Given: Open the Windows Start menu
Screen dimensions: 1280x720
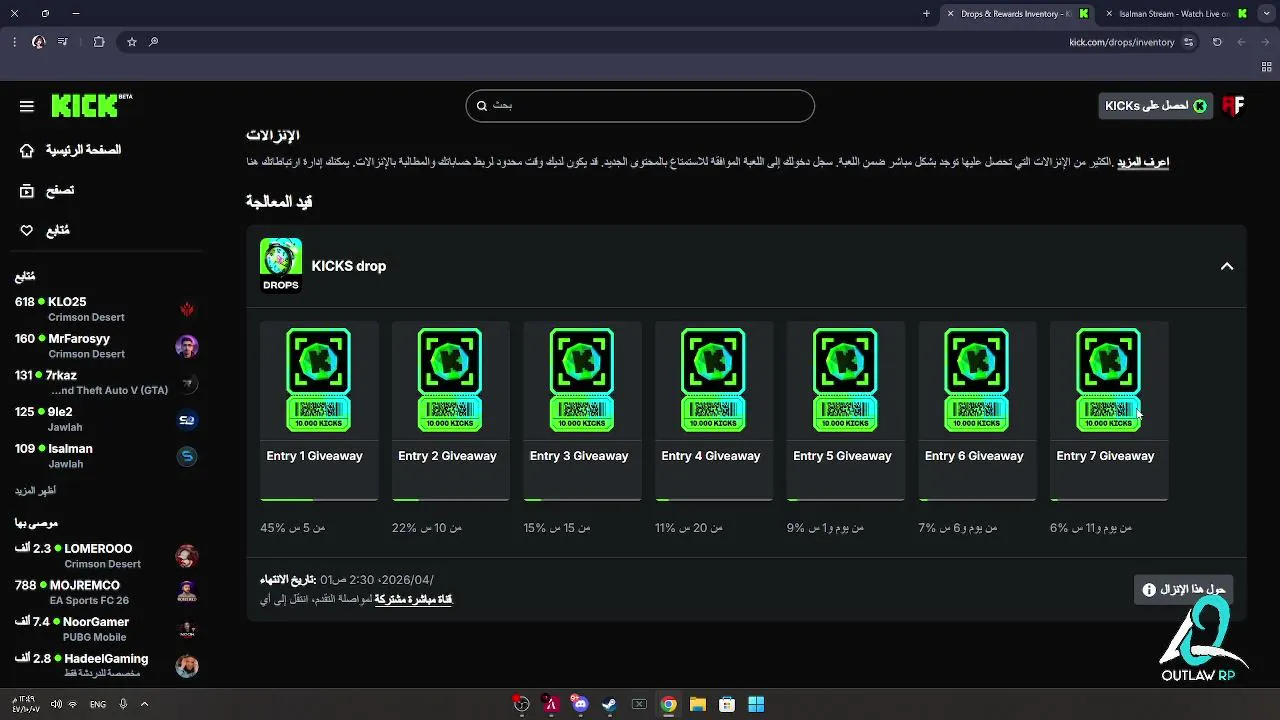Looking at the screenshot, I should tap(756, 704).
